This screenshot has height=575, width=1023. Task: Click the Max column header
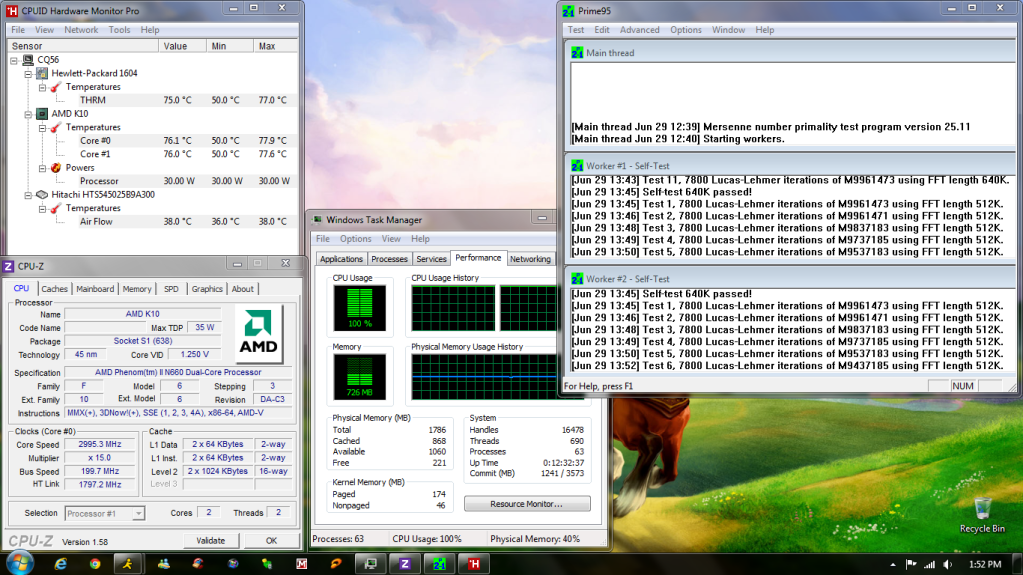[x=275, y=46]
